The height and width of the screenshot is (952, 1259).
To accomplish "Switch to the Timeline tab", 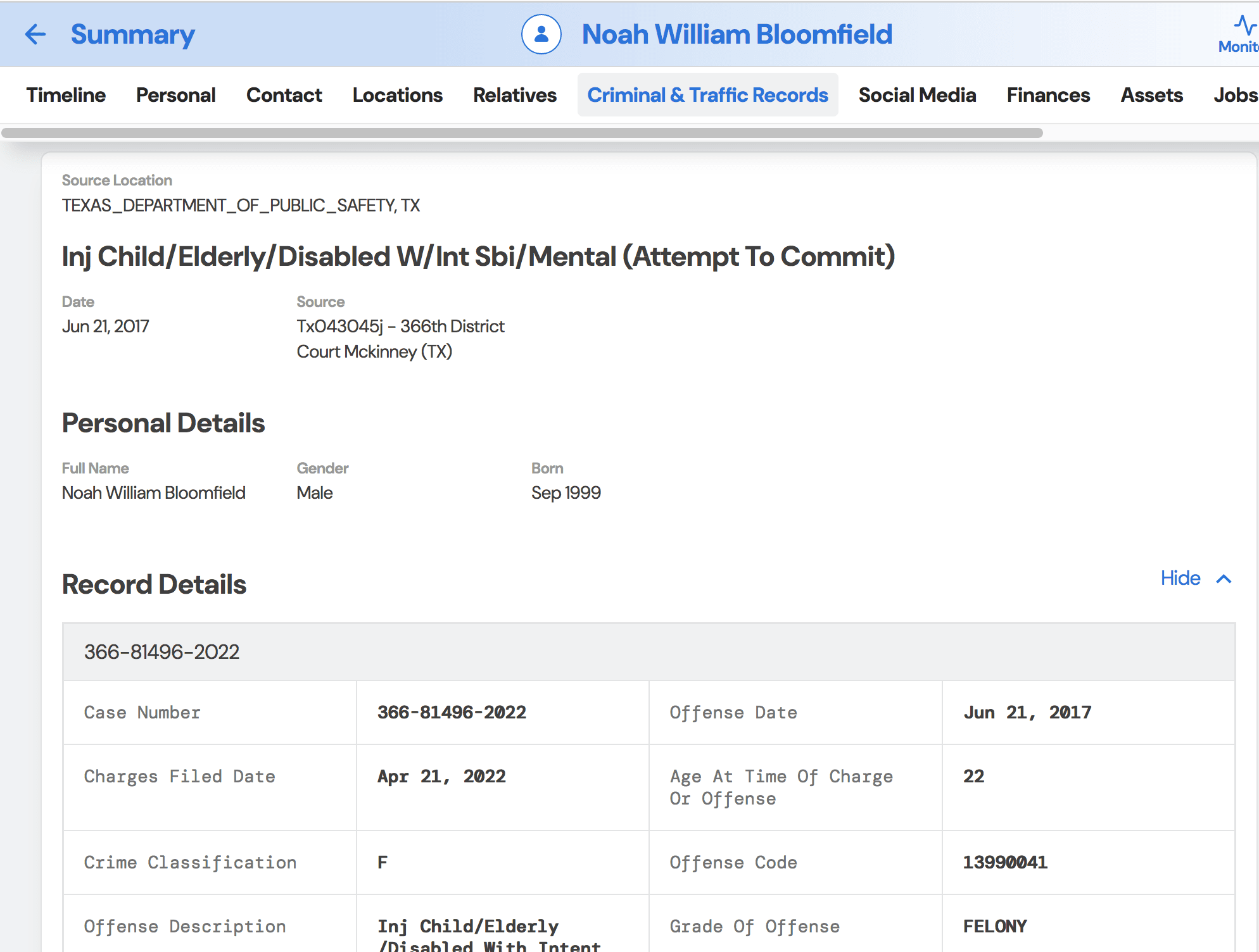I will click(x=66, y=95).
